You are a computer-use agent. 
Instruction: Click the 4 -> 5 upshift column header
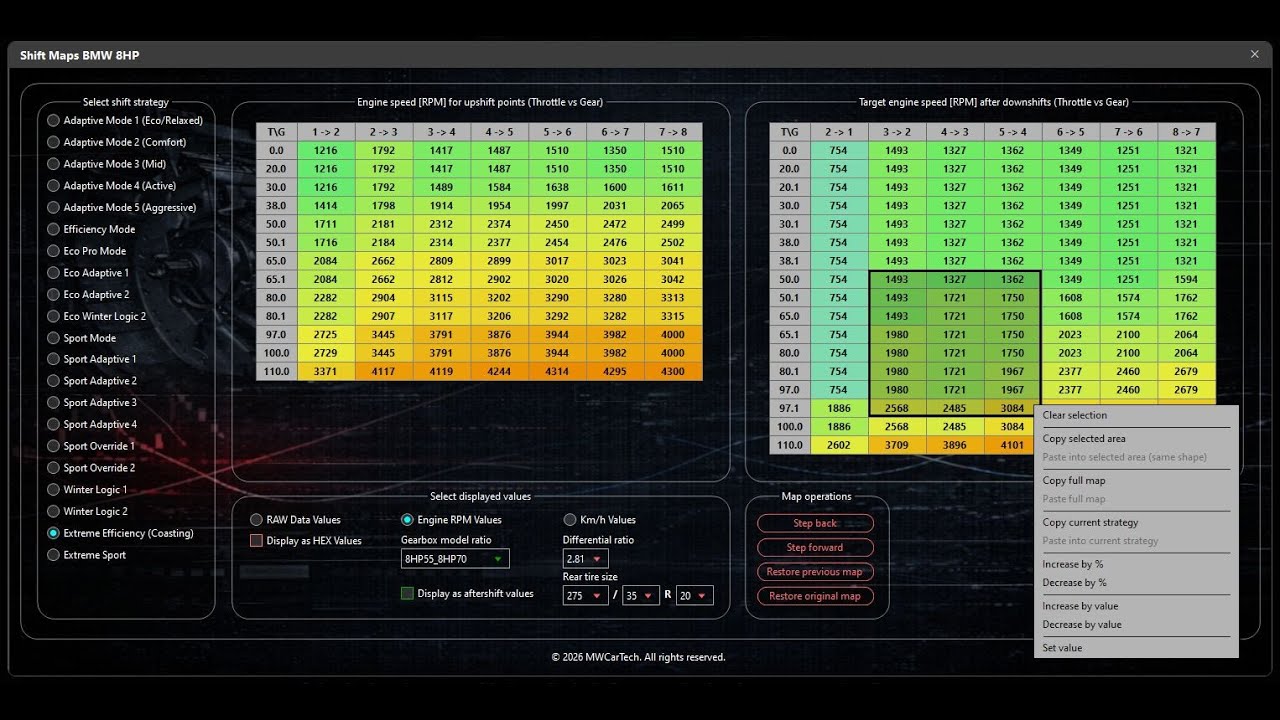tap(499, 132)
